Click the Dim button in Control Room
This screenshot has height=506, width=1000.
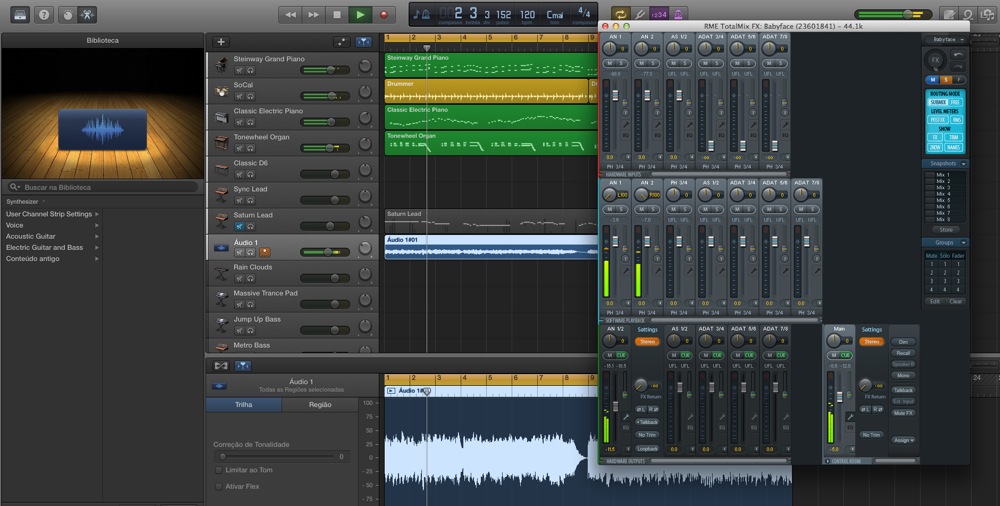pos(903,341)
